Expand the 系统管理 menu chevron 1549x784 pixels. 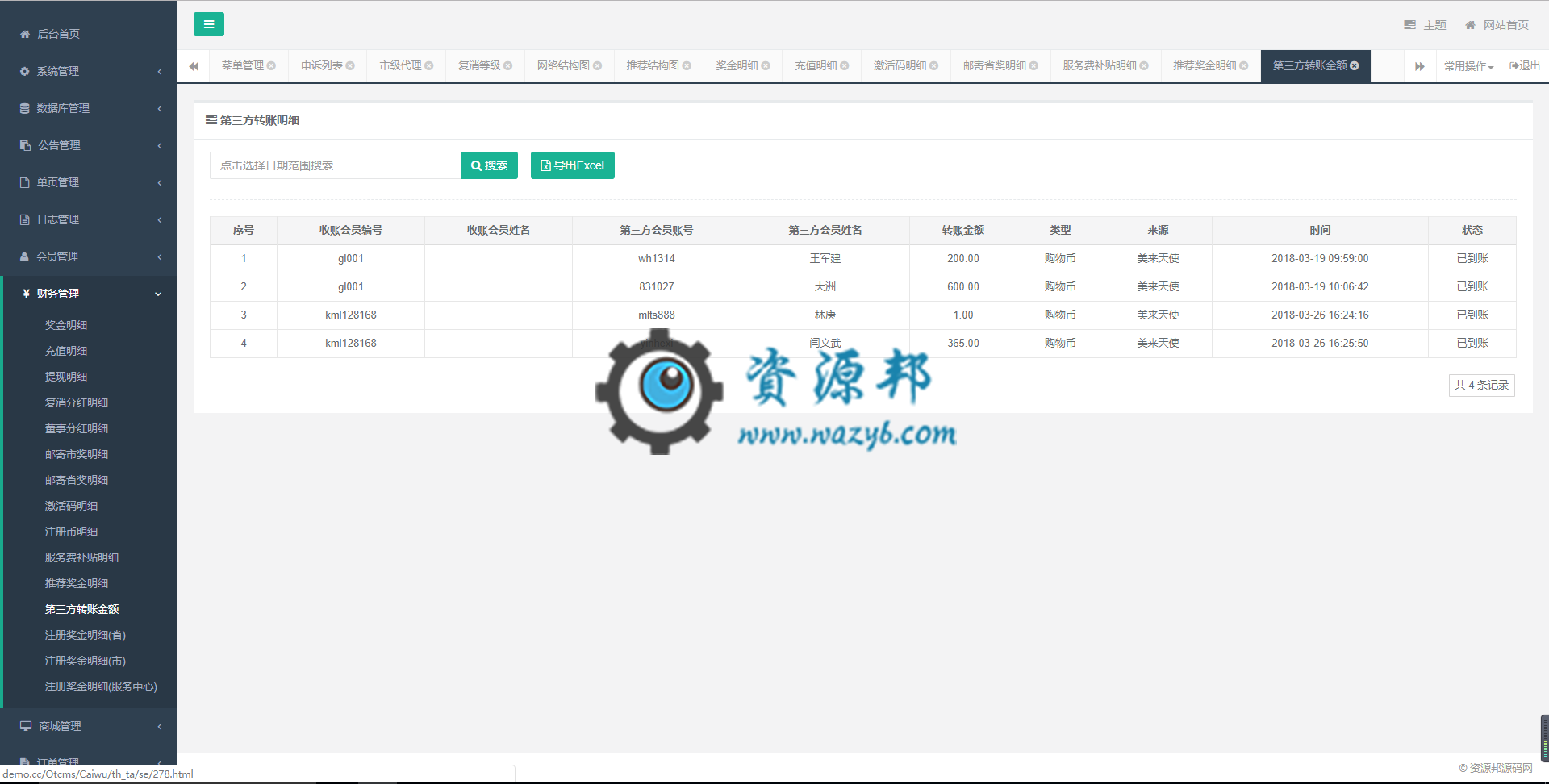[160, 71]
